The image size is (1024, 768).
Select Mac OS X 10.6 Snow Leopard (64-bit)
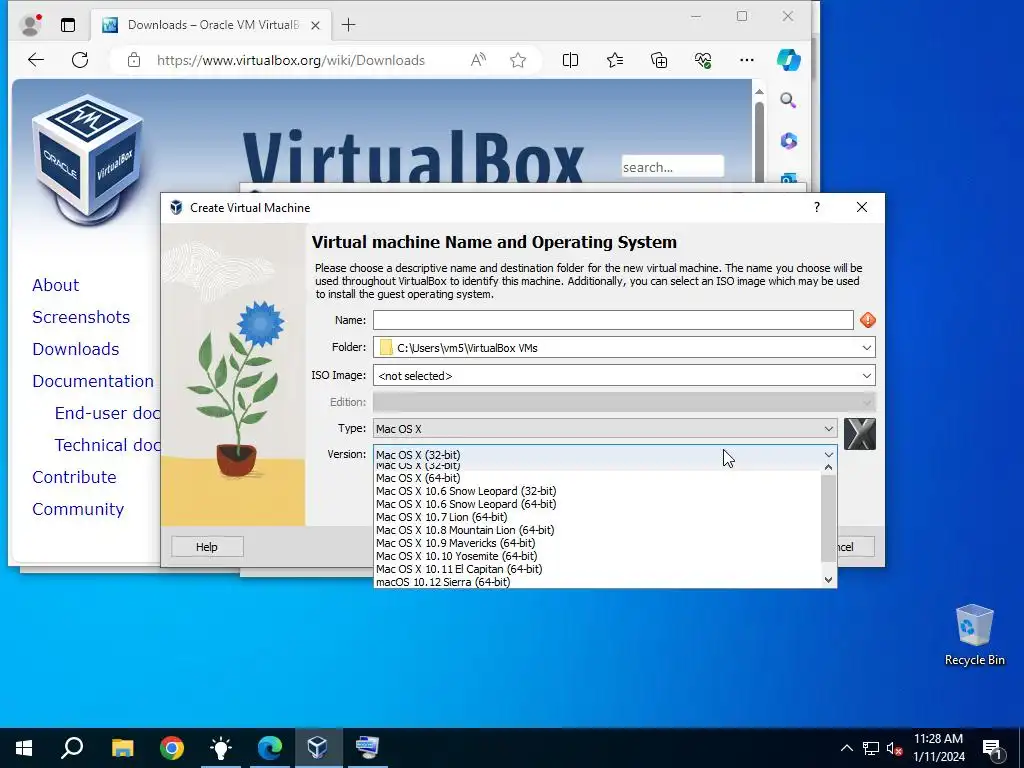click(x=466, y=504)
